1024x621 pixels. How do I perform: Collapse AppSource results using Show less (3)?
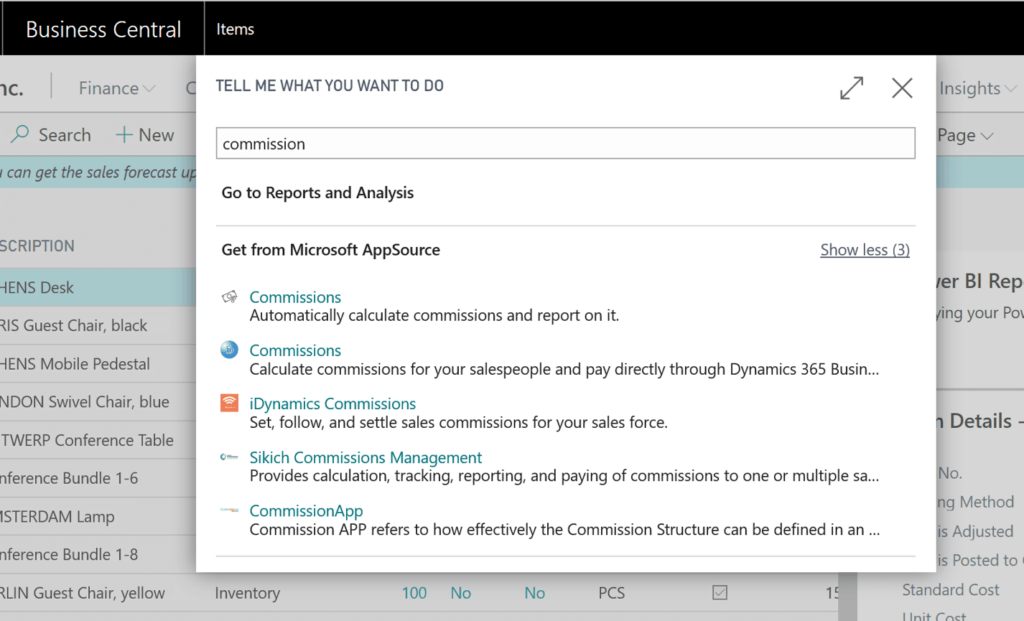point(864,249)
